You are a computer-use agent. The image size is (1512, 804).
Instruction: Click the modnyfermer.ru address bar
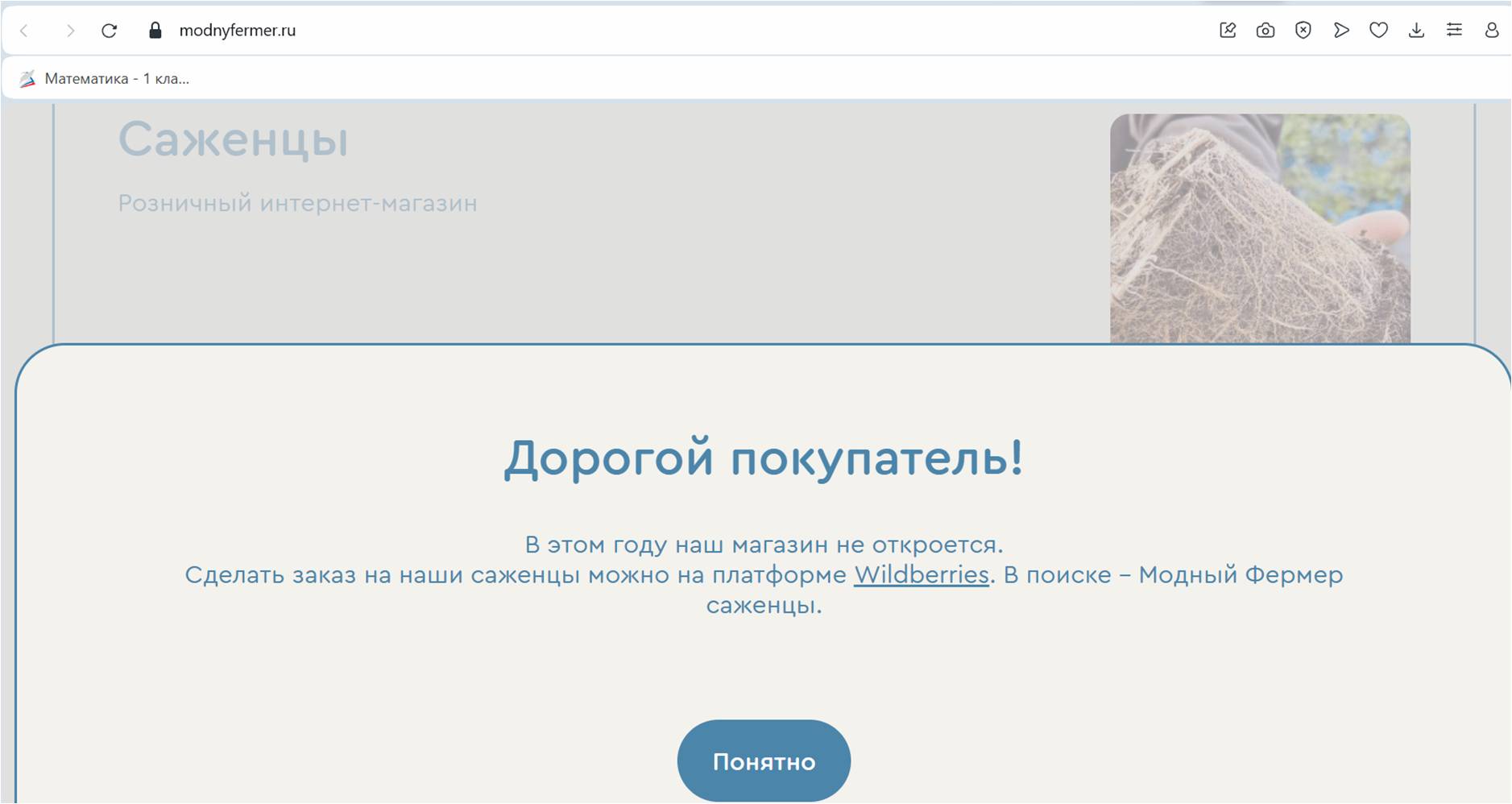(237, 31)
